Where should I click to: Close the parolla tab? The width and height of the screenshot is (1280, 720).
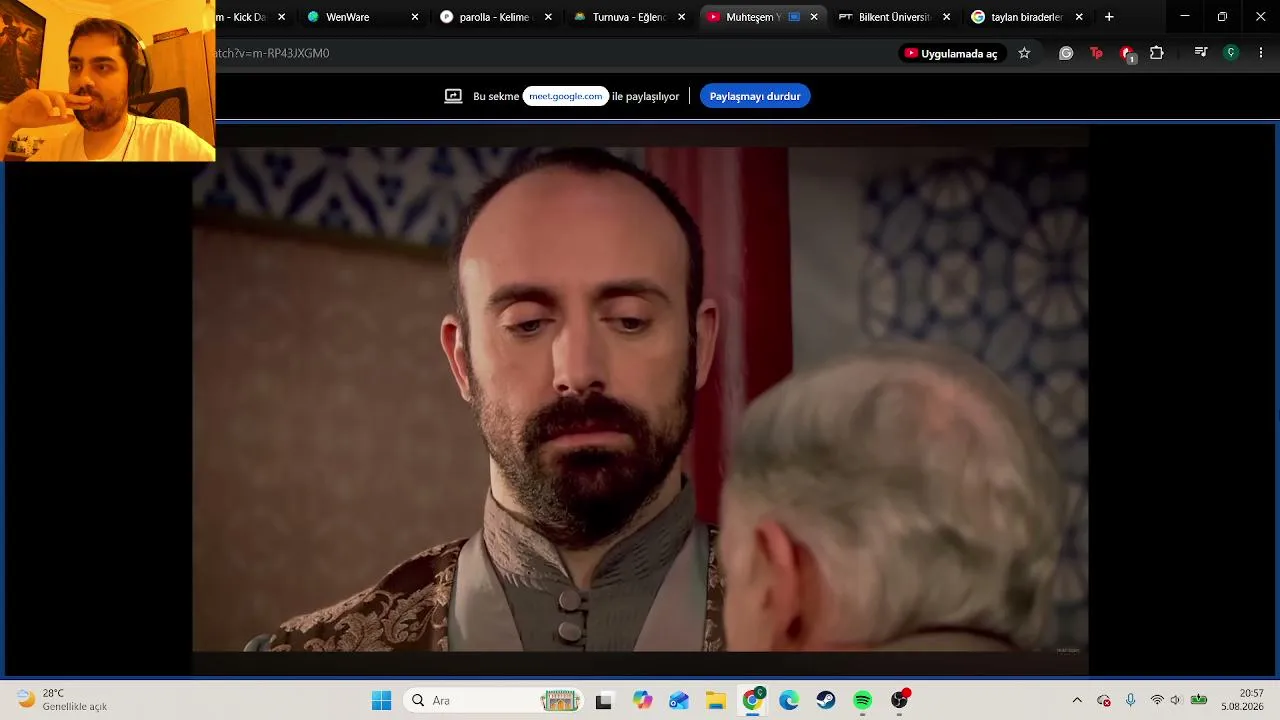click(548, 17)
